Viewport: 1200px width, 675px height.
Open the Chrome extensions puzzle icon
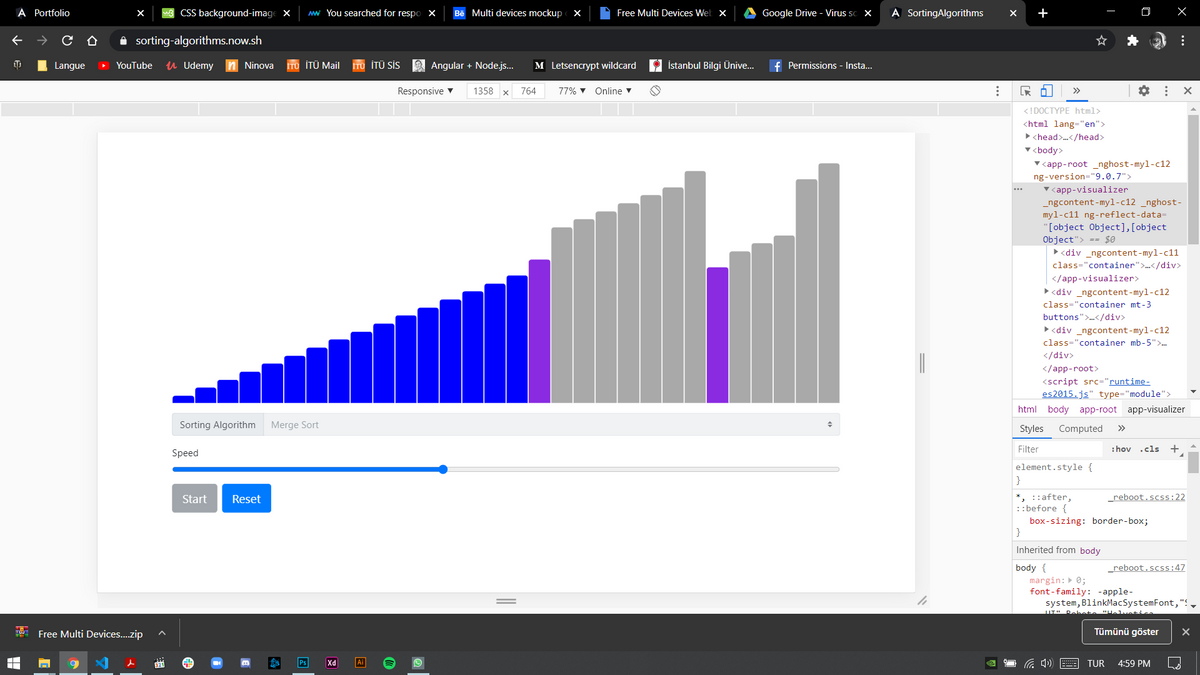click(x=1131, y=41)
